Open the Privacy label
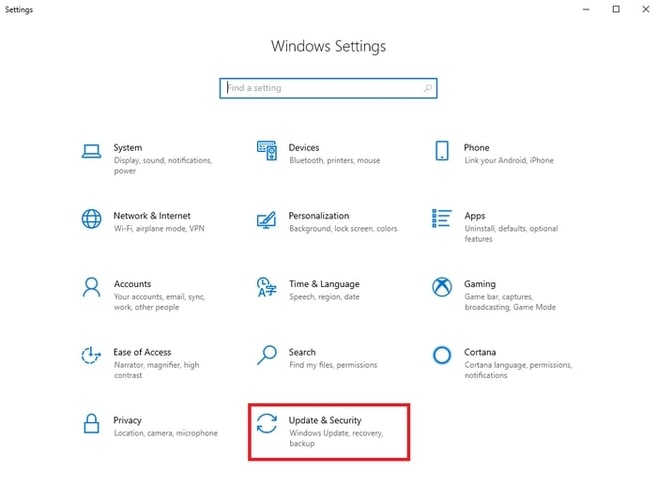Viewport: 657px width, 500px height. click(x=127, y=420)
